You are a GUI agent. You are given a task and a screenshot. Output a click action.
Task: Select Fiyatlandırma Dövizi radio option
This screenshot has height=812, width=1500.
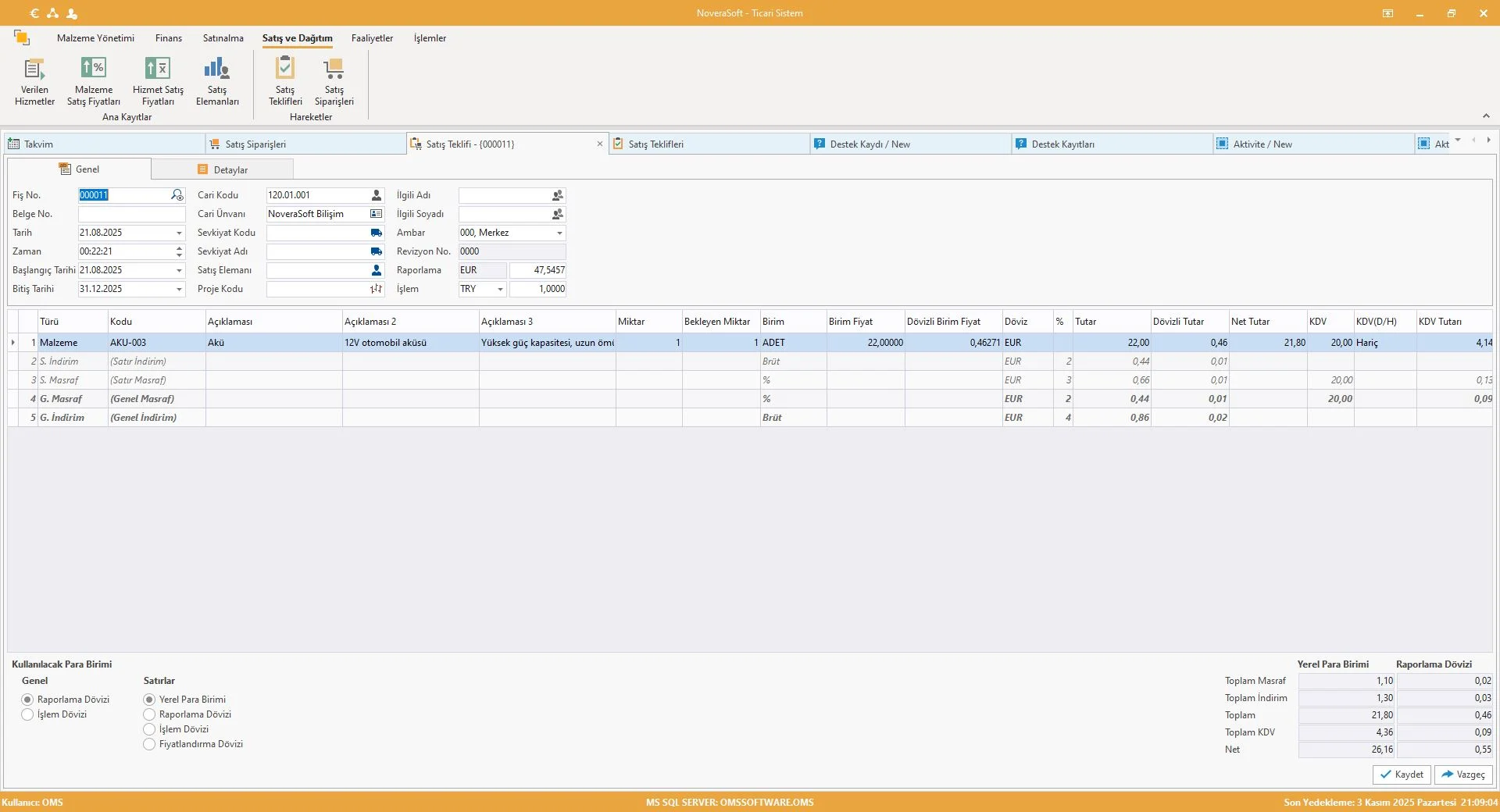[149, 744]
